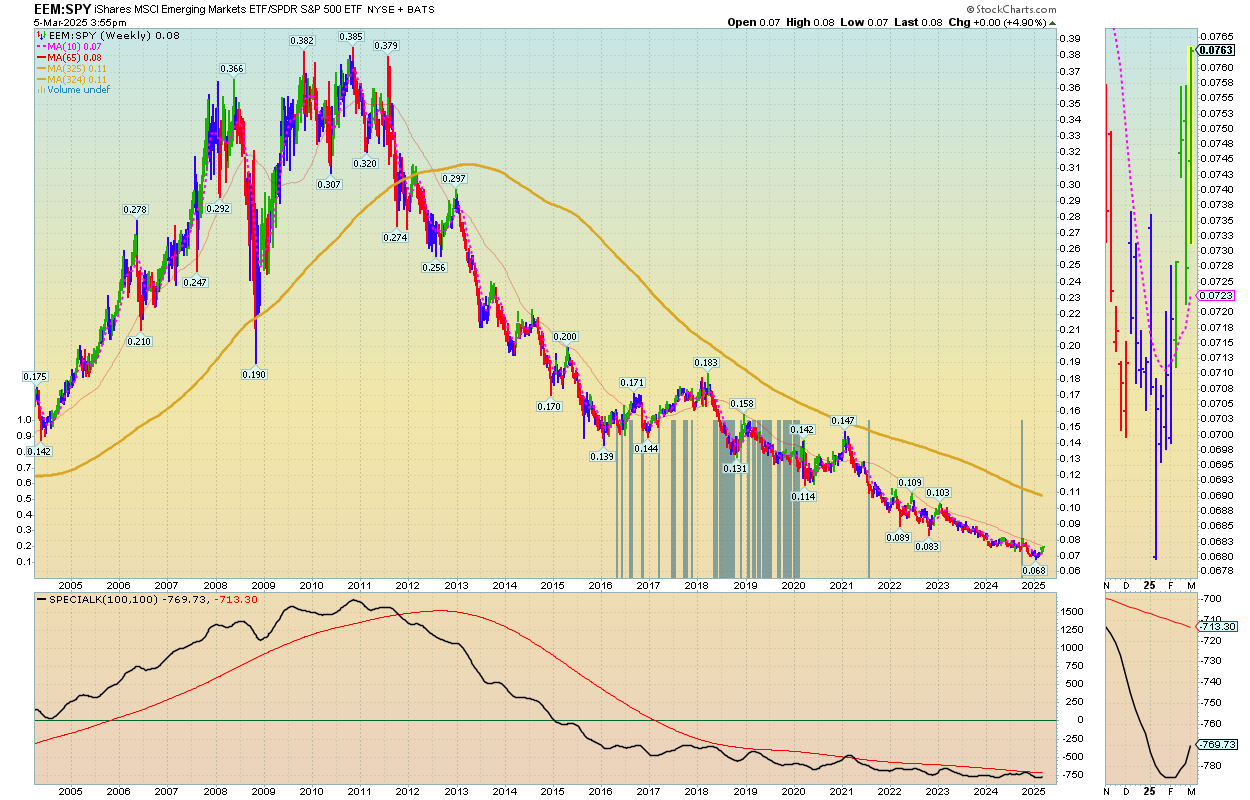This screenshot has height=800, width=1250.
Task: Click the 0.190 low price label in 2009
Action: pyautogui.click(x=253, y=374)
